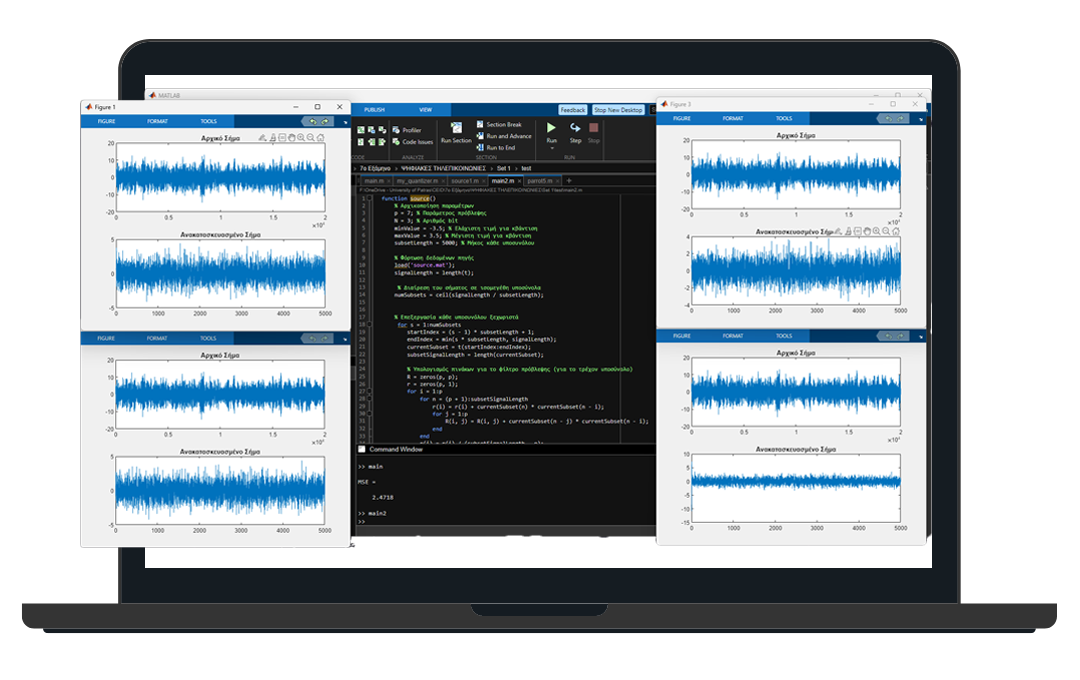Open FORMAT tab in Figure 1
The height and width of the screenshot is (680, 1080).
[157, 121]
